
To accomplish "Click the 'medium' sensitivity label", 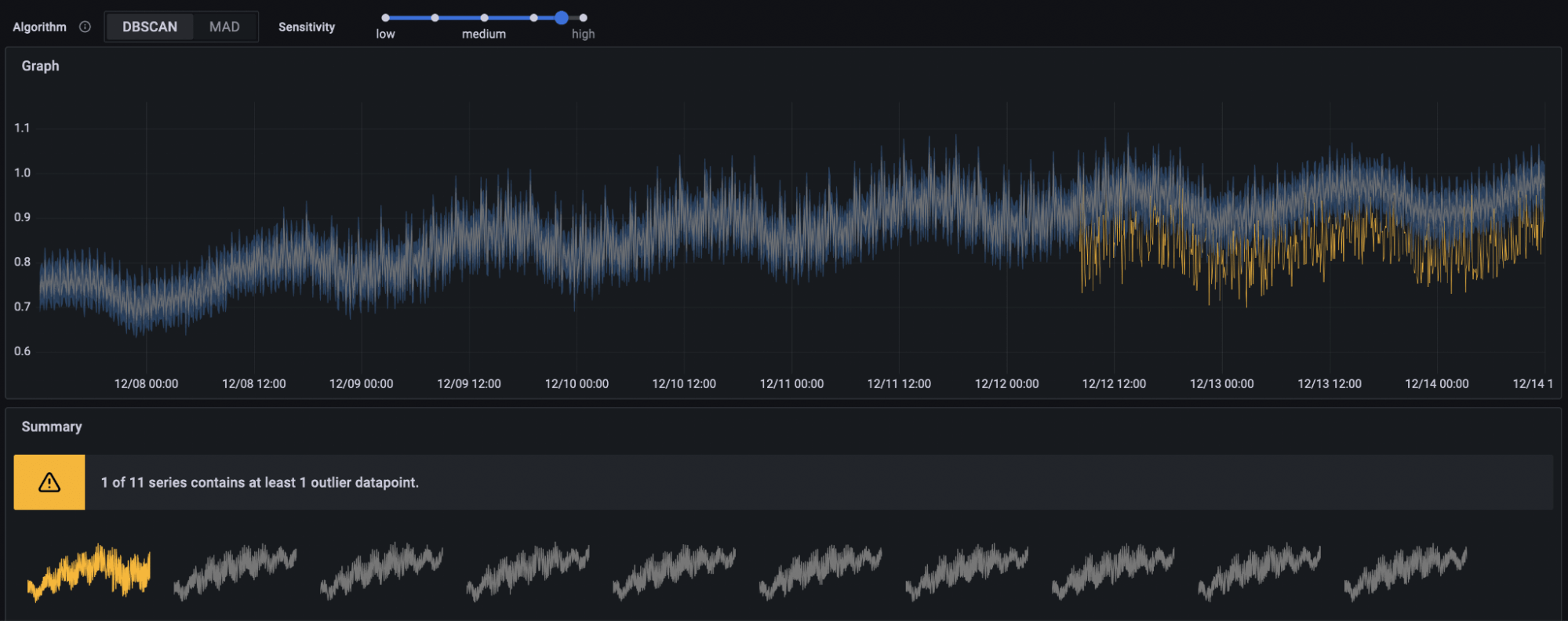I will point(483,34).
